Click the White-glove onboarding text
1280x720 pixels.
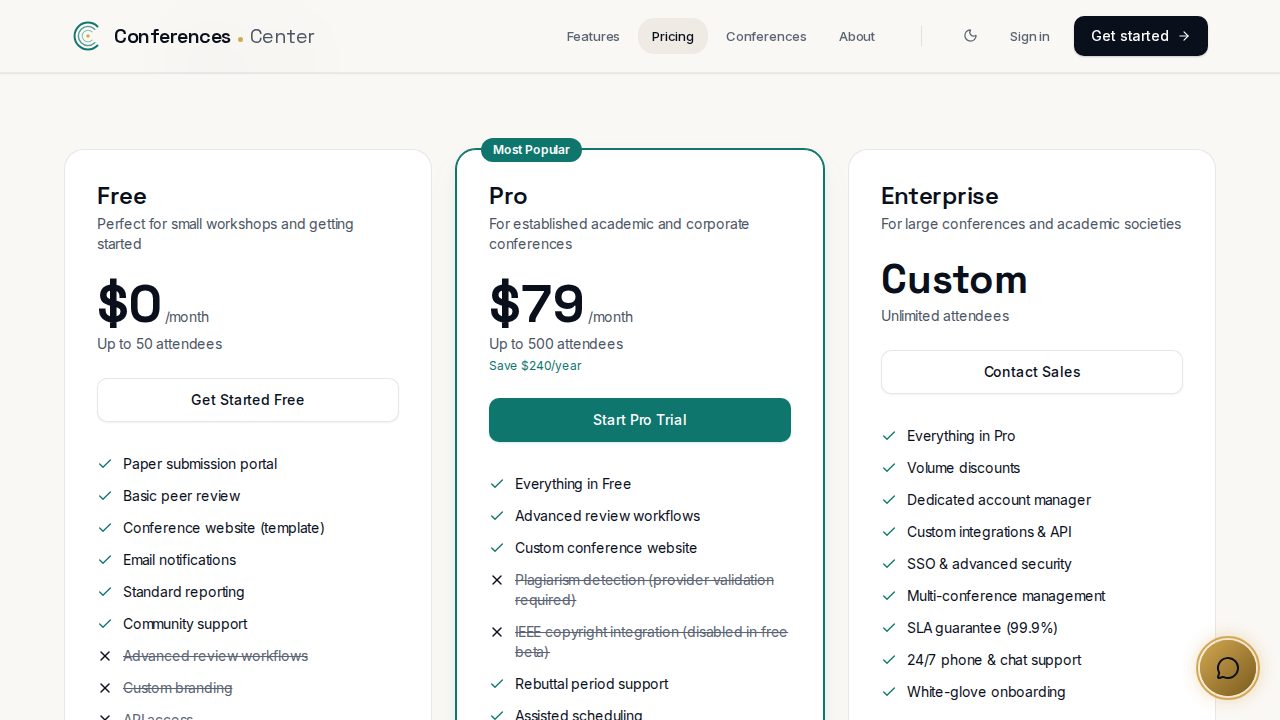coord(986,692)
